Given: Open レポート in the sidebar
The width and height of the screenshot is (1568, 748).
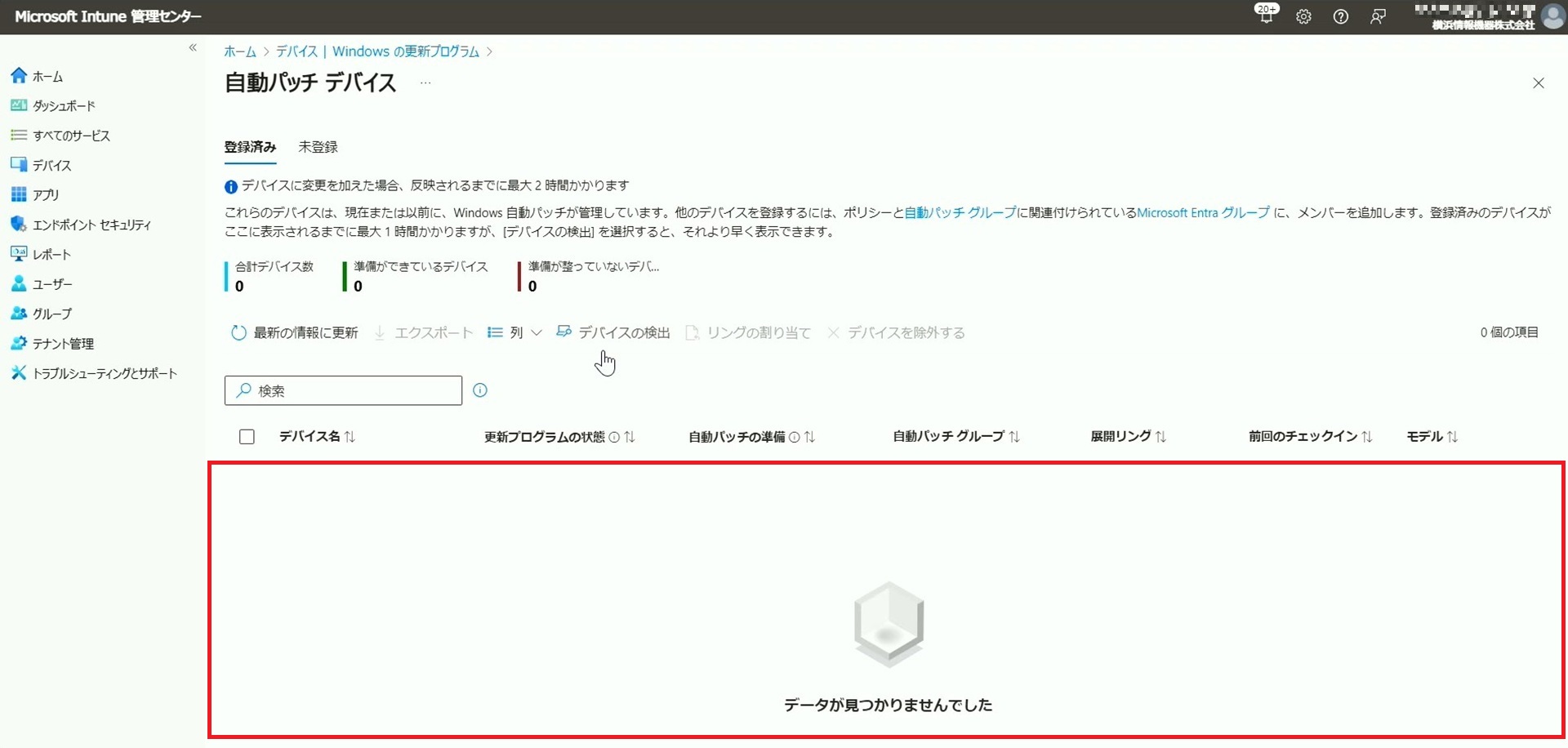Looking at the screenshot, I should pyautogui.click(x=41, y=254).
